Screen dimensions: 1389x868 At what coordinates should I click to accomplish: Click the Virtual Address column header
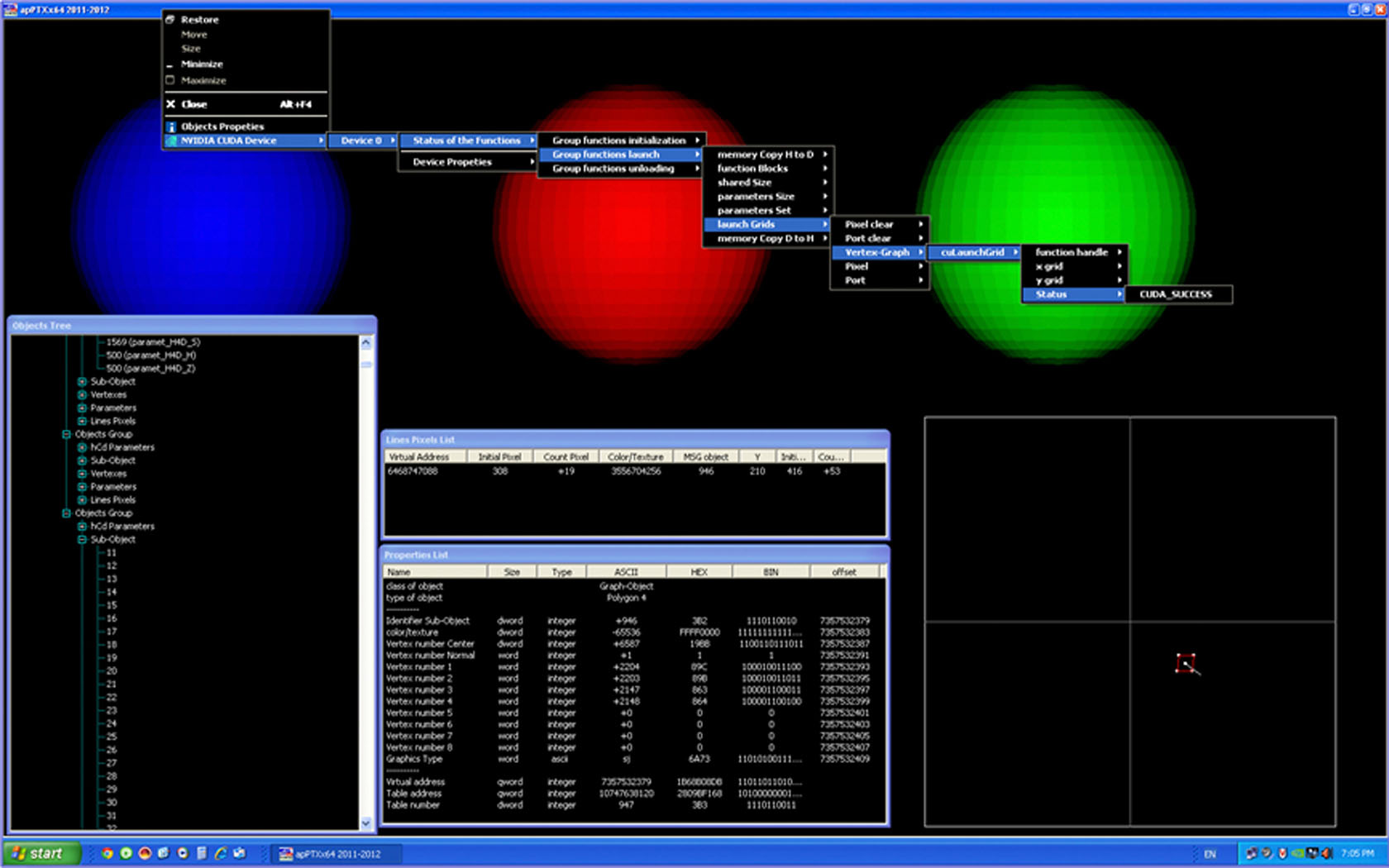pyautogui.click(x=420, y=457)
